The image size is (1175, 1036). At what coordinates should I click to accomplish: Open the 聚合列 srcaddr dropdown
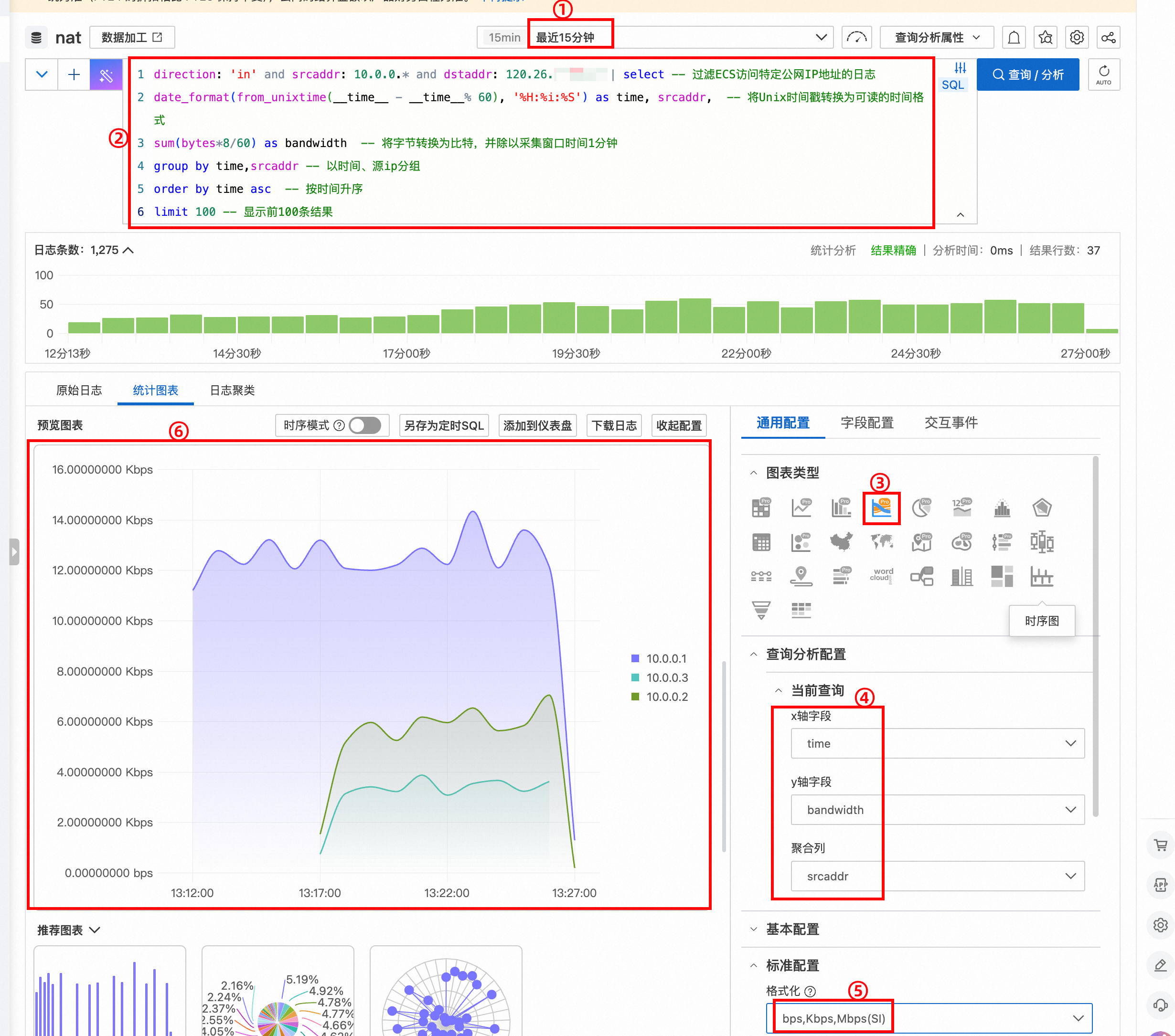(x=938, y=876)
